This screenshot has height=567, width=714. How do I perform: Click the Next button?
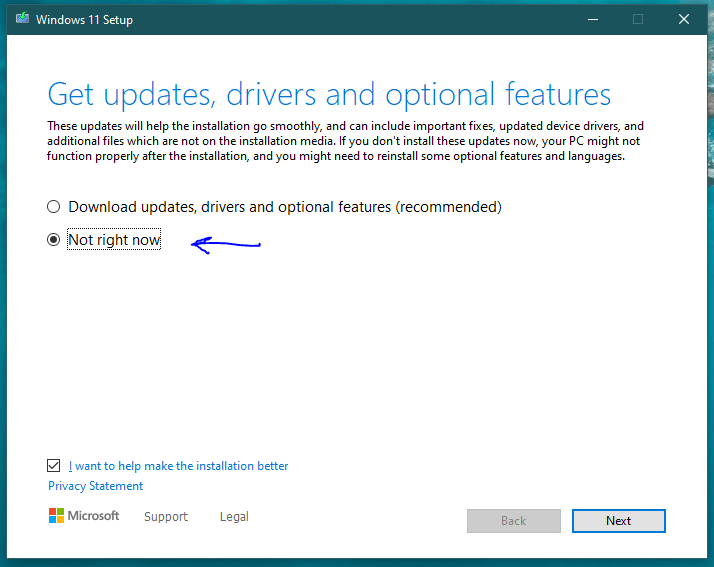[x=618, y=521]
